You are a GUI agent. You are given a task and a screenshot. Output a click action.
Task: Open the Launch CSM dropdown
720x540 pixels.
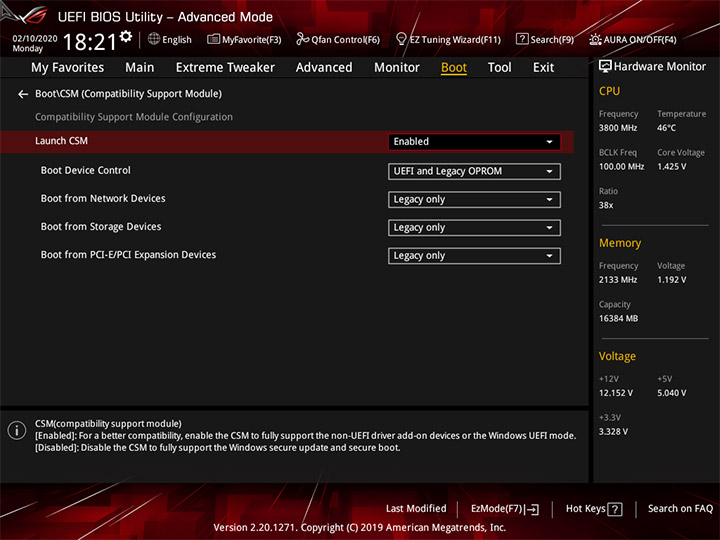pyautogui.click(x=474, y=142)
